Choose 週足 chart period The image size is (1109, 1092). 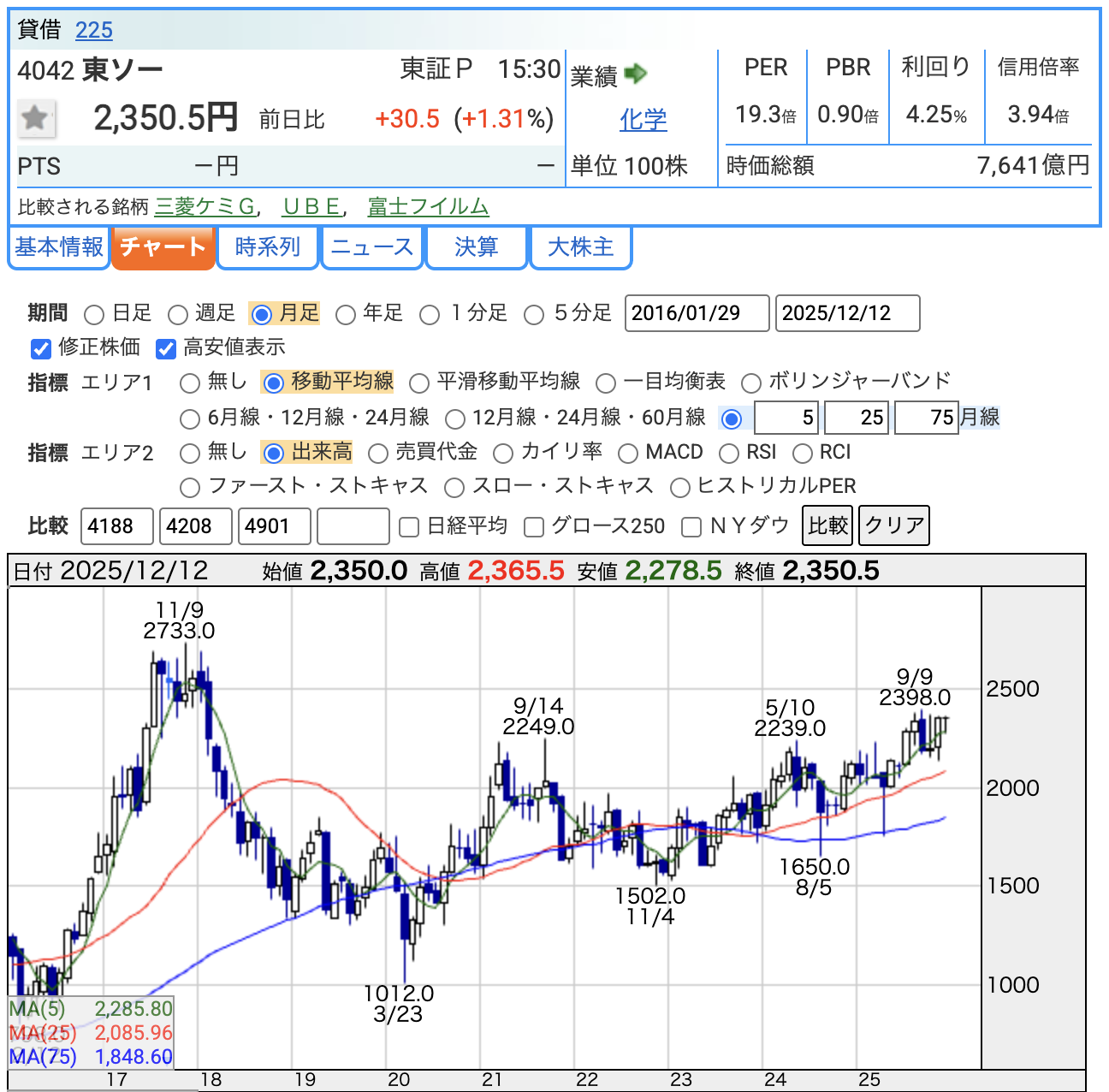click(178, 315)
